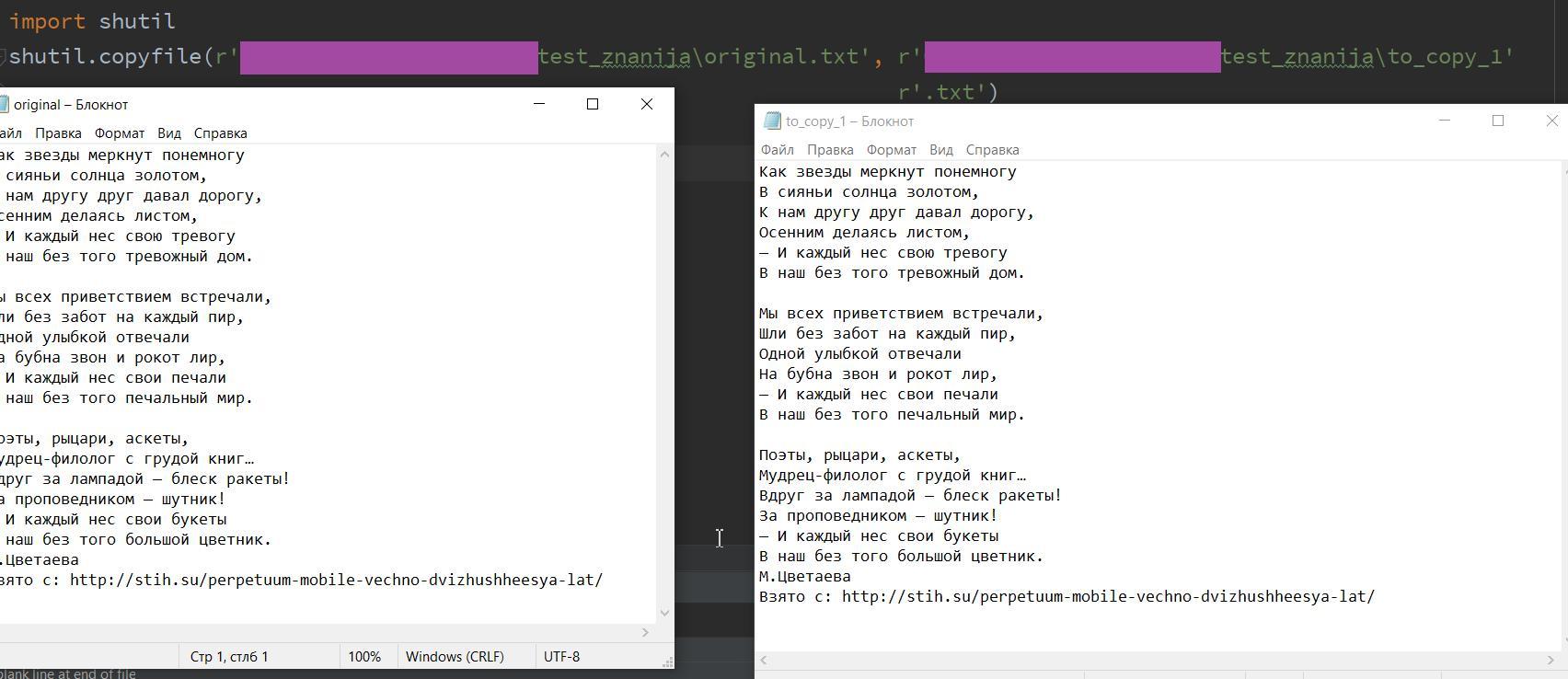Click 'UTF-8' encoding in status bar
This screenshot has height=679, width=1568.
tap(561, 657)
